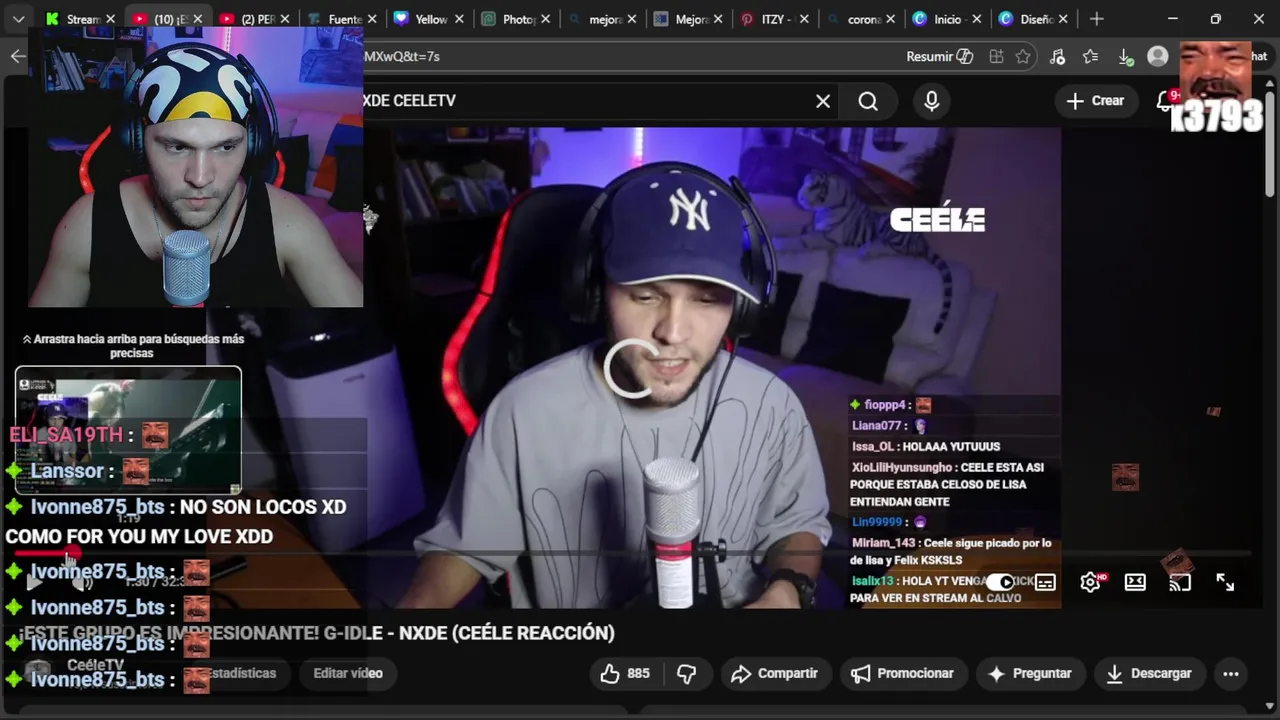Click the Promocionar button
This screenshot has height=720, width=1280.
902,674
